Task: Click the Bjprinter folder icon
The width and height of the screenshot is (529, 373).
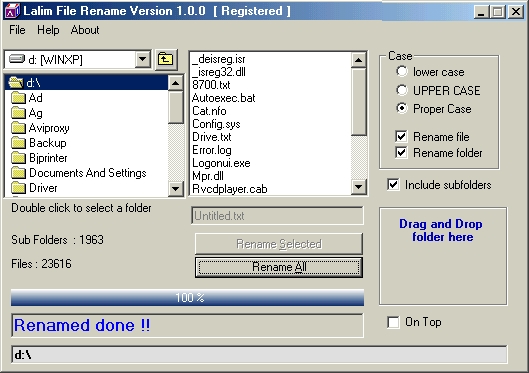Action: tap(18, 158)
